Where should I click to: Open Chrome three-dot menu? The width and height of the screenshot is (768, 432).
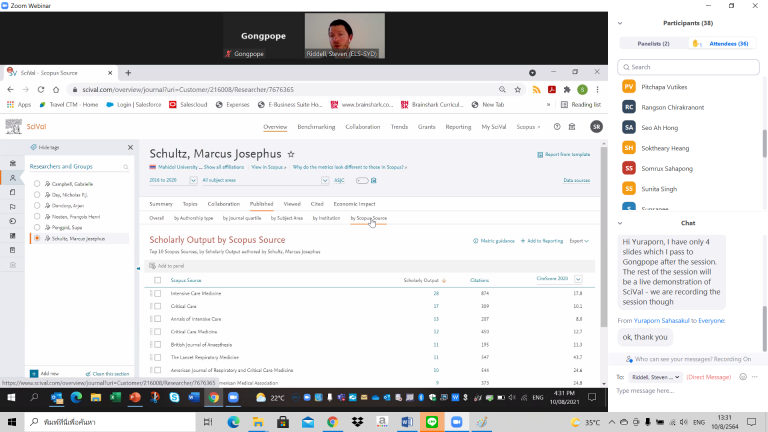pos(597,90)
